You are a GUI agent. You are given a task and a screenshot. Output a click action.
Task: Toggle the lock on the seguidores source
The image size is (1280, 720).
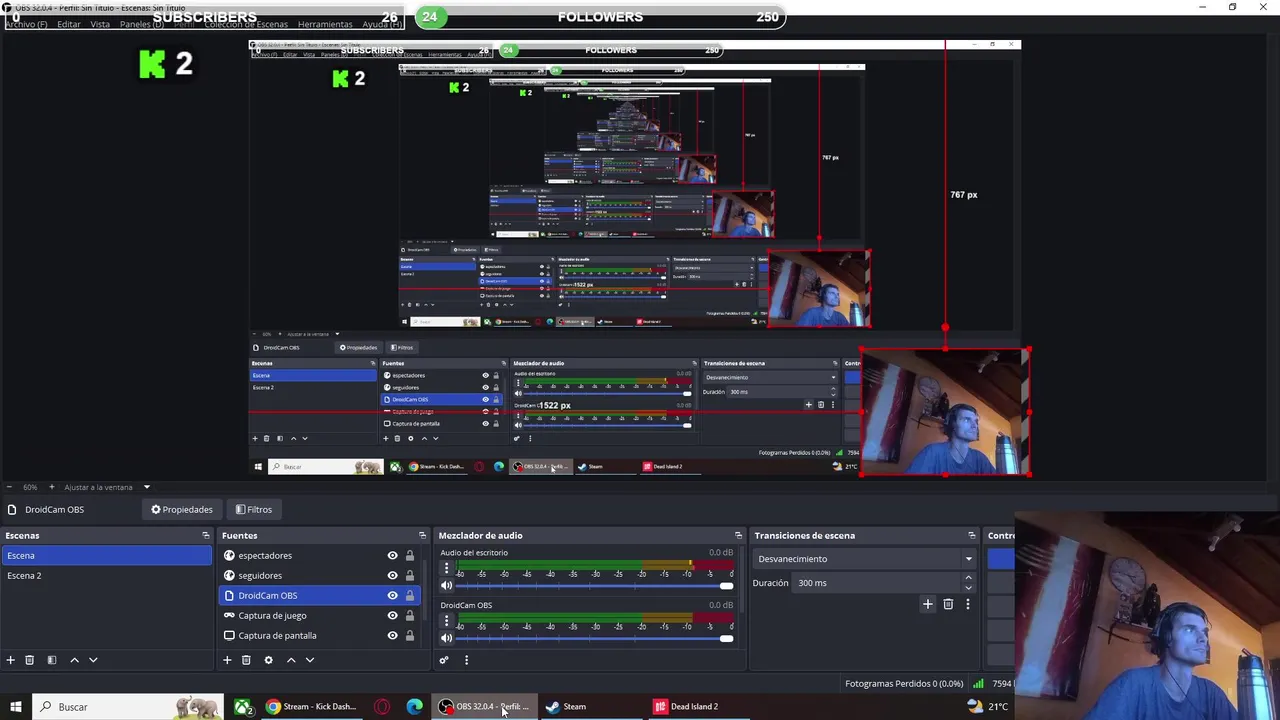(x=409, y=576)
